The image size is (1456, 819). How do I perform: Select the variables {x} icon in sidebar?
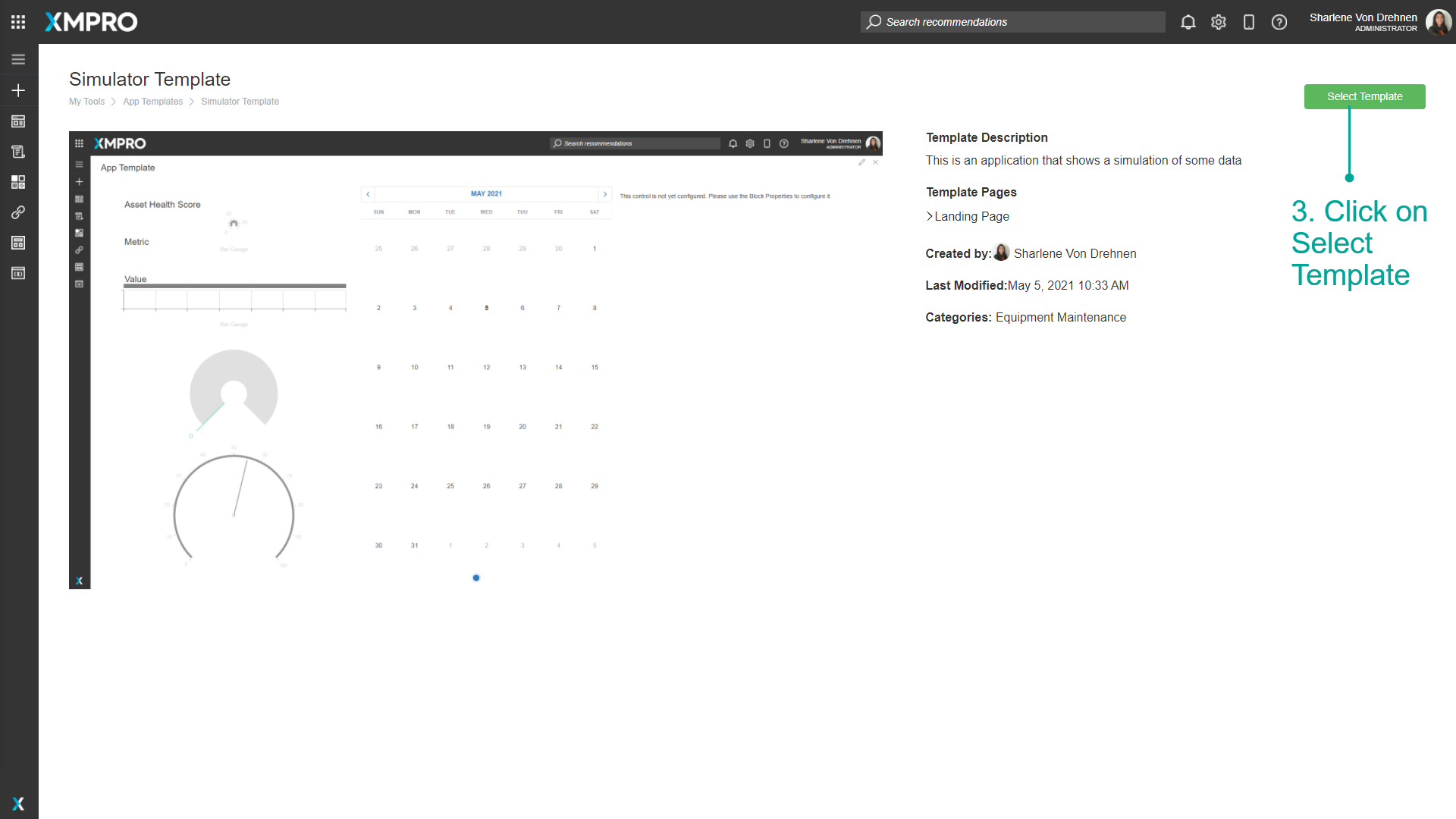[x=18, y=273]
